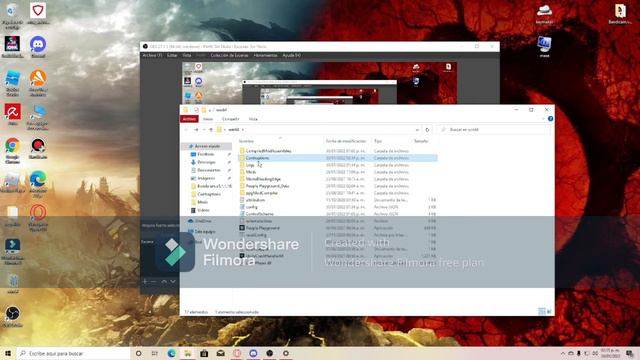640x360 pixels.
Task: Open the Discord desktop shortcut
Action: pyautogui.click(x=38, y=46)
